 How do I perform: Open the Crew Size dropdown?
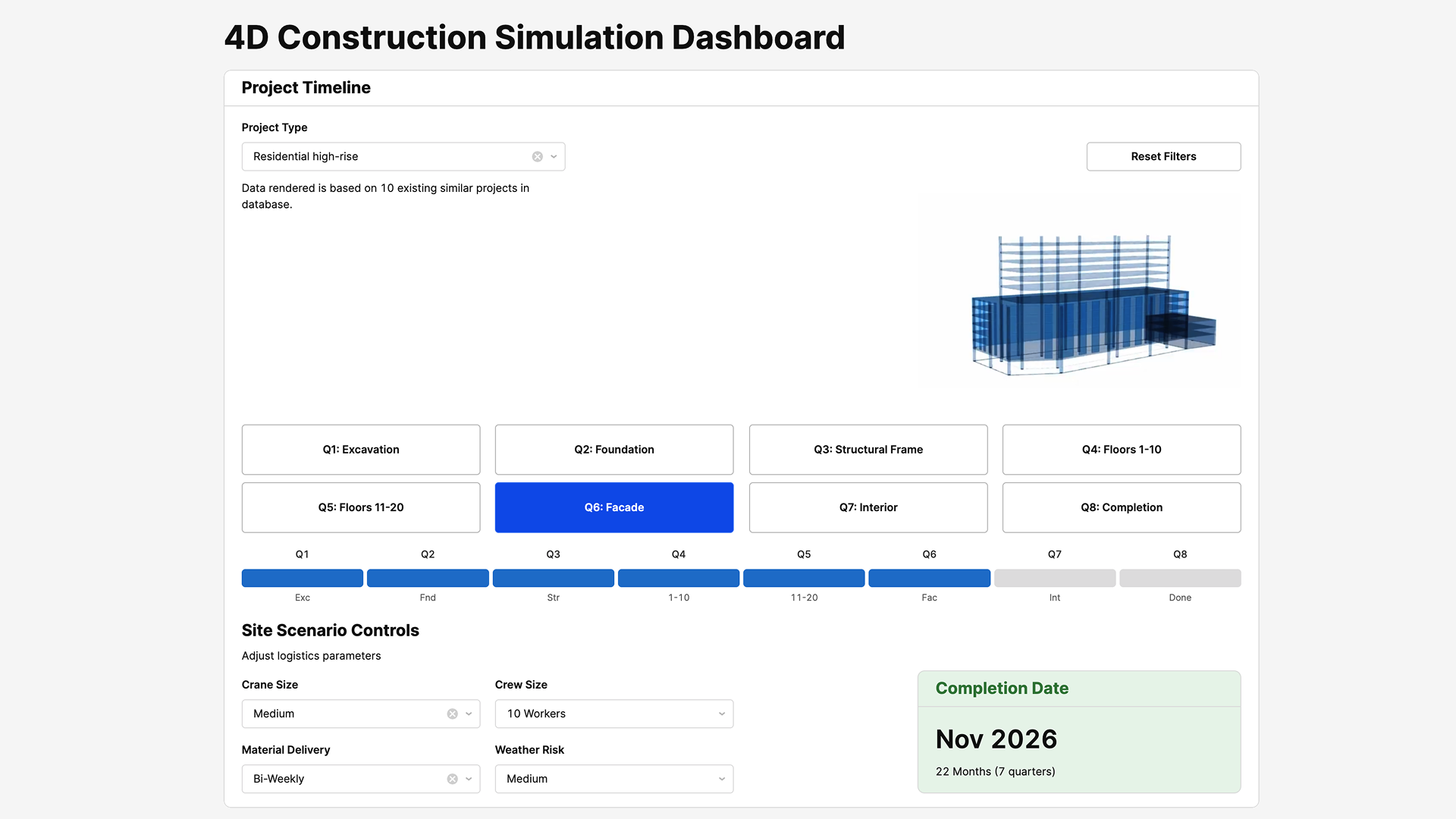pyautogui.click(x=613, y=714)
